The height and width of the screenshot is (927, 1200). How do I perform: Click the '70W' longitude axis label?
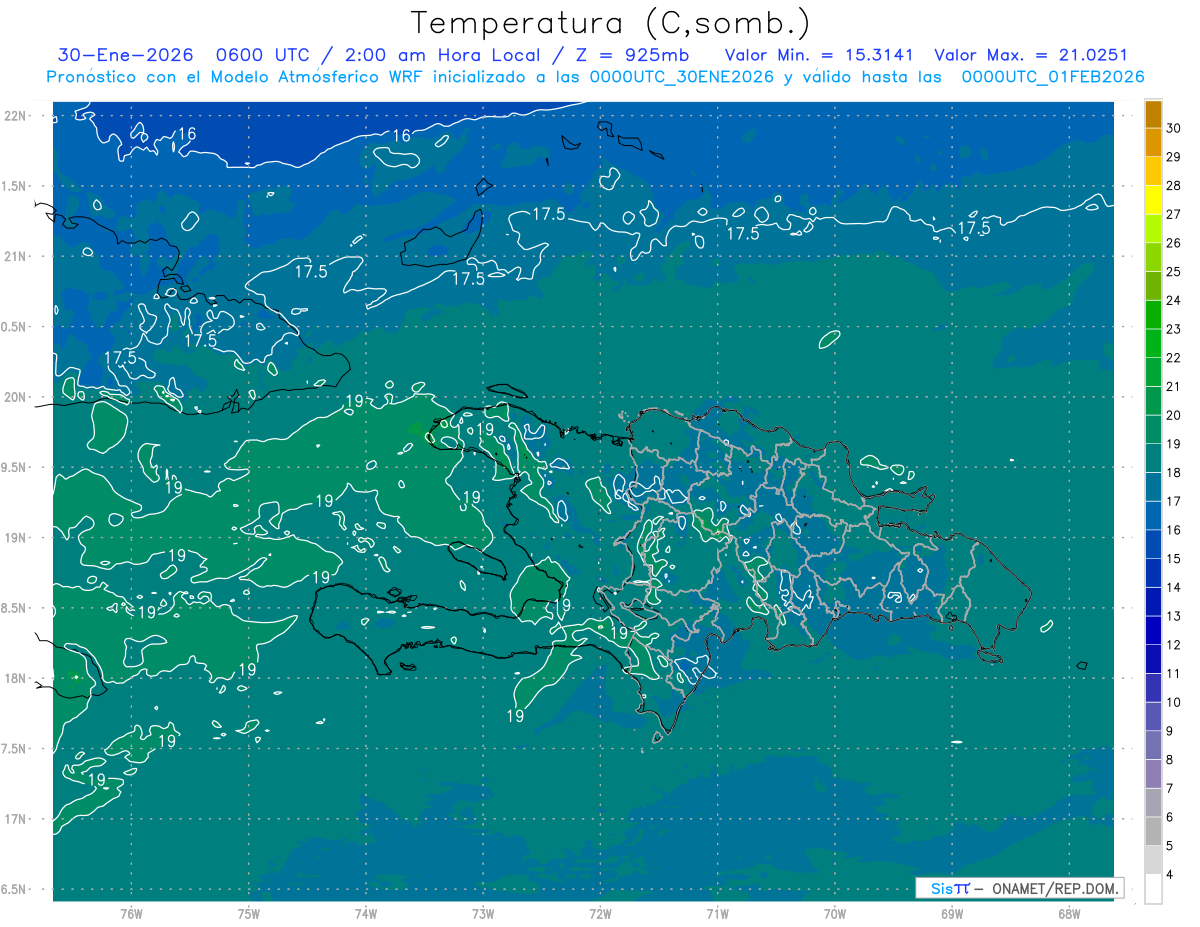pos(835,913)
